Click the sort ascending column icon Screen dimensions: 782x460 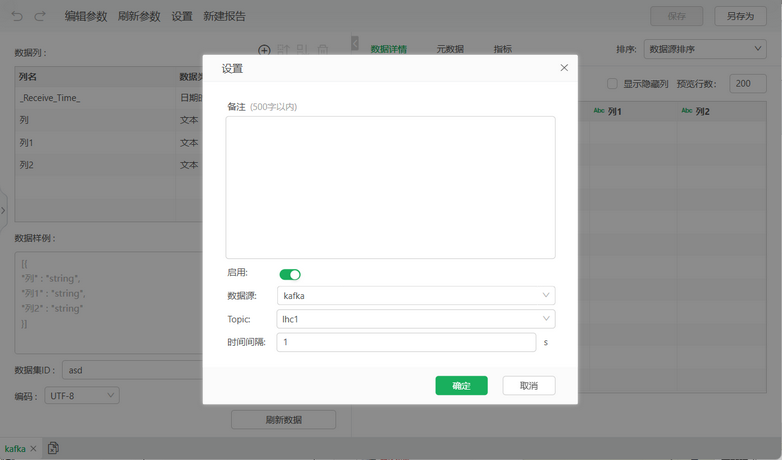click(x=283, y=50)
